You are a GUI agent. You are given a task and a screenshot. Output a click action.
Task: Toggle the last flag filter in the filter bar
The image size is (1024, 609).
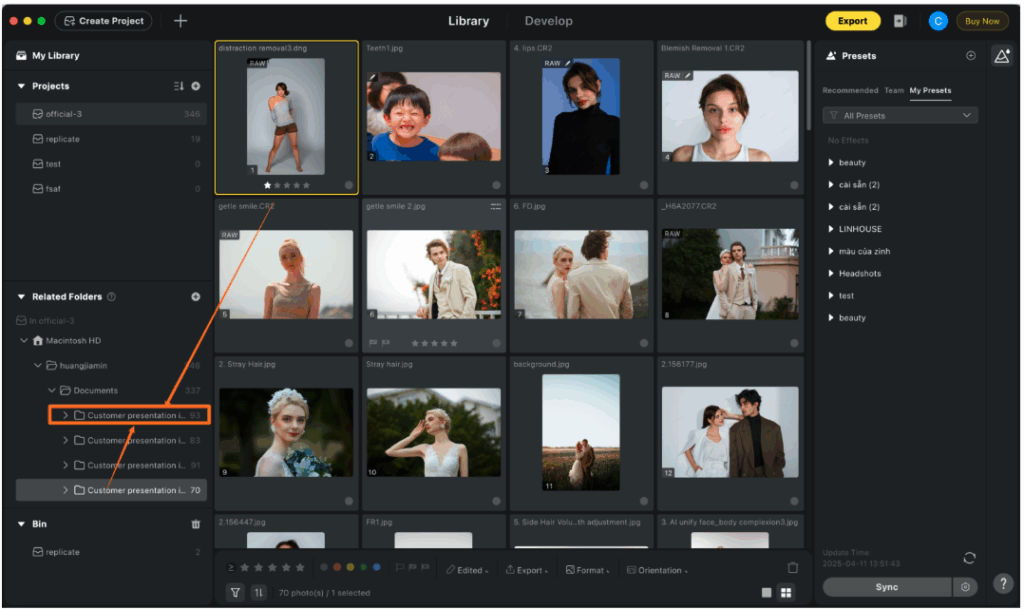pyautogui.click(x=424, y=568)
